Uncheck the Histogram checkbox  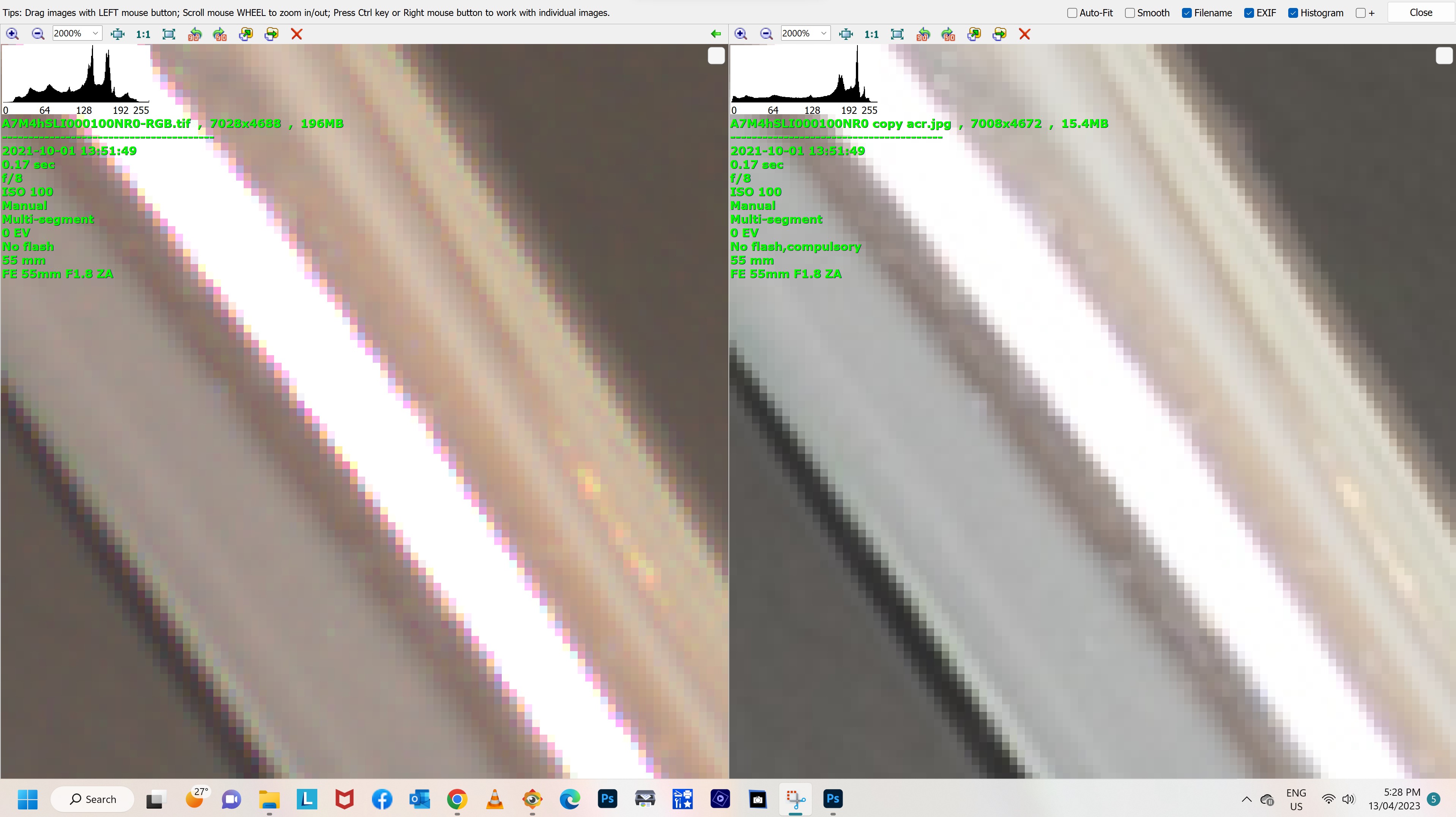click(x=1293, y=13)
